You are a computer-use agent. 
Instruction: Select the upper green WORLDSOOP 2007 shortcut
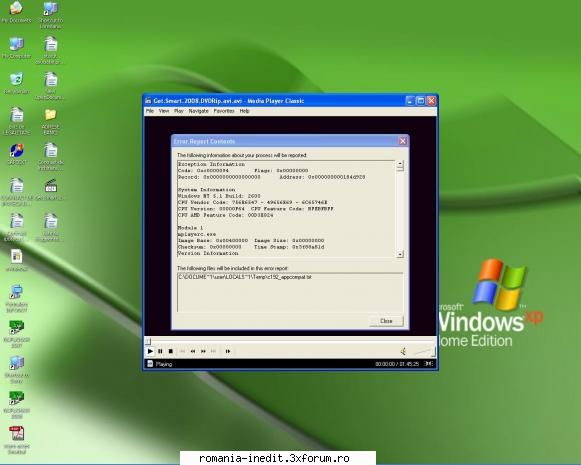tap(16, 334)
